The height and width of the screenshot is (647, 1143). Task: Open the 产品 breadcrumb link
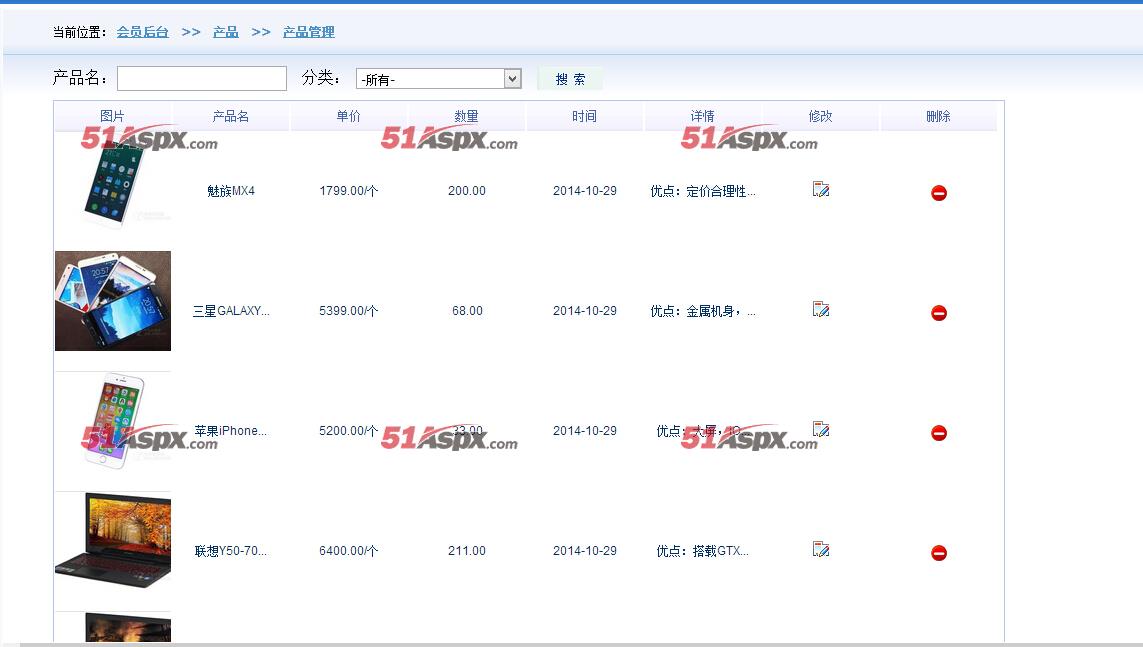click(225, 32)
